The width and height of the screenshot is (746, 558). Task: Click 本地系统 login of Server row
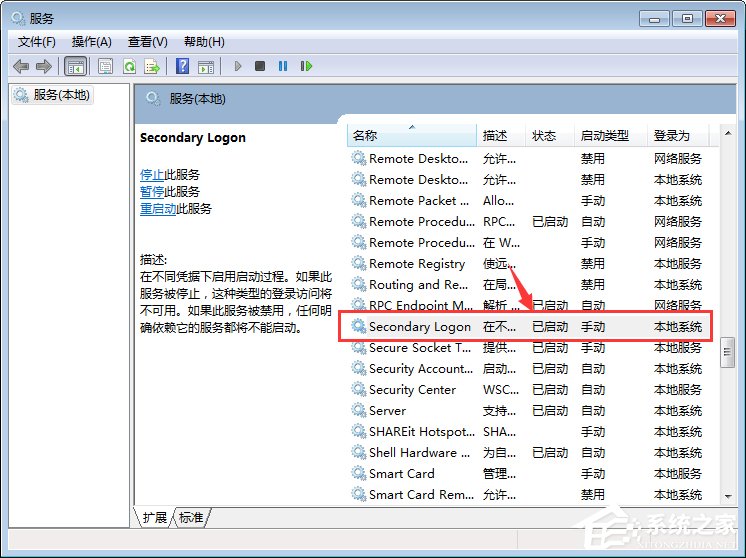(678, 411)
